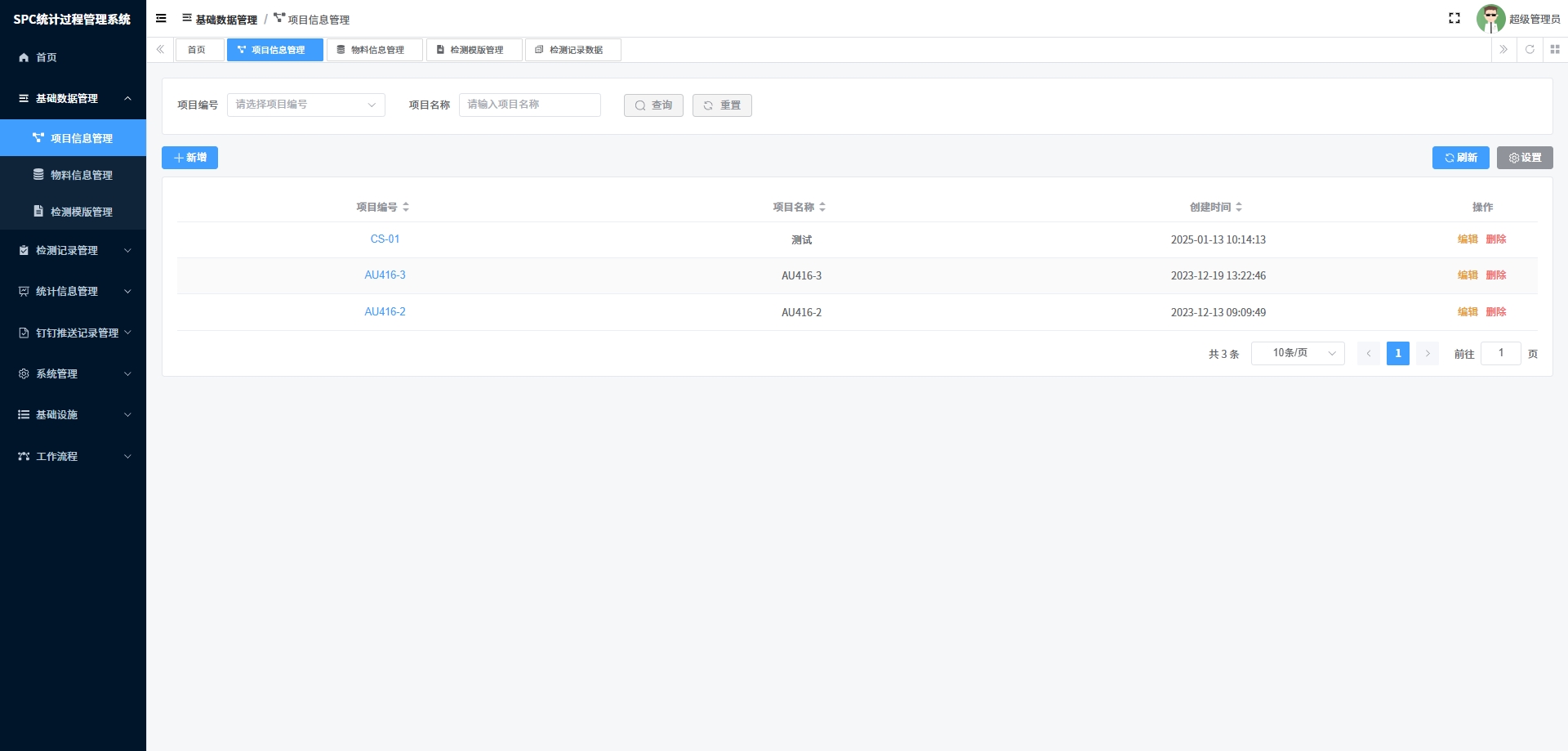Sort table by 创建时间 column

pyautogui.click(x=1239, y=207)
